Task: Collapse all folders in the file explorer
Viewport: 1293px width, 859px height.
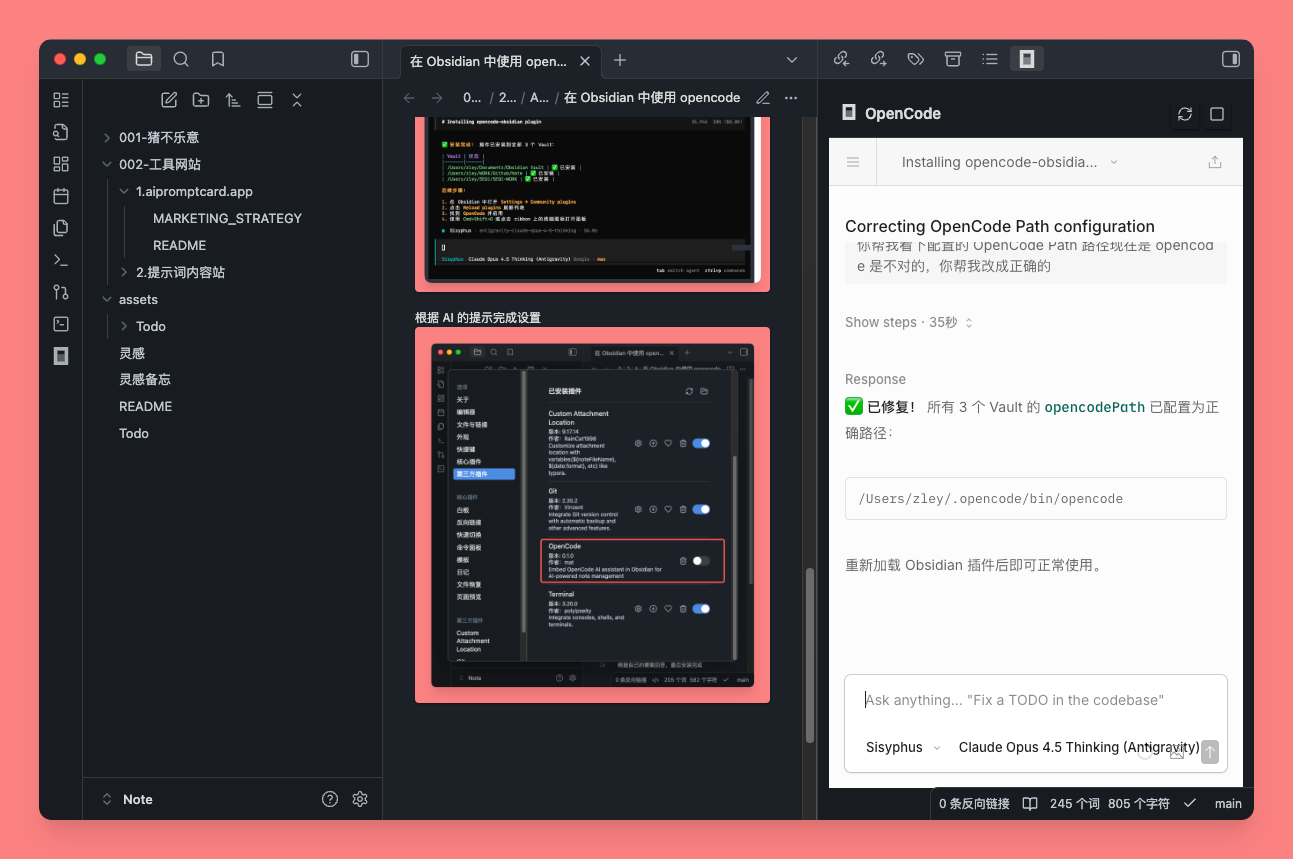Action: (x=297, y=100)
